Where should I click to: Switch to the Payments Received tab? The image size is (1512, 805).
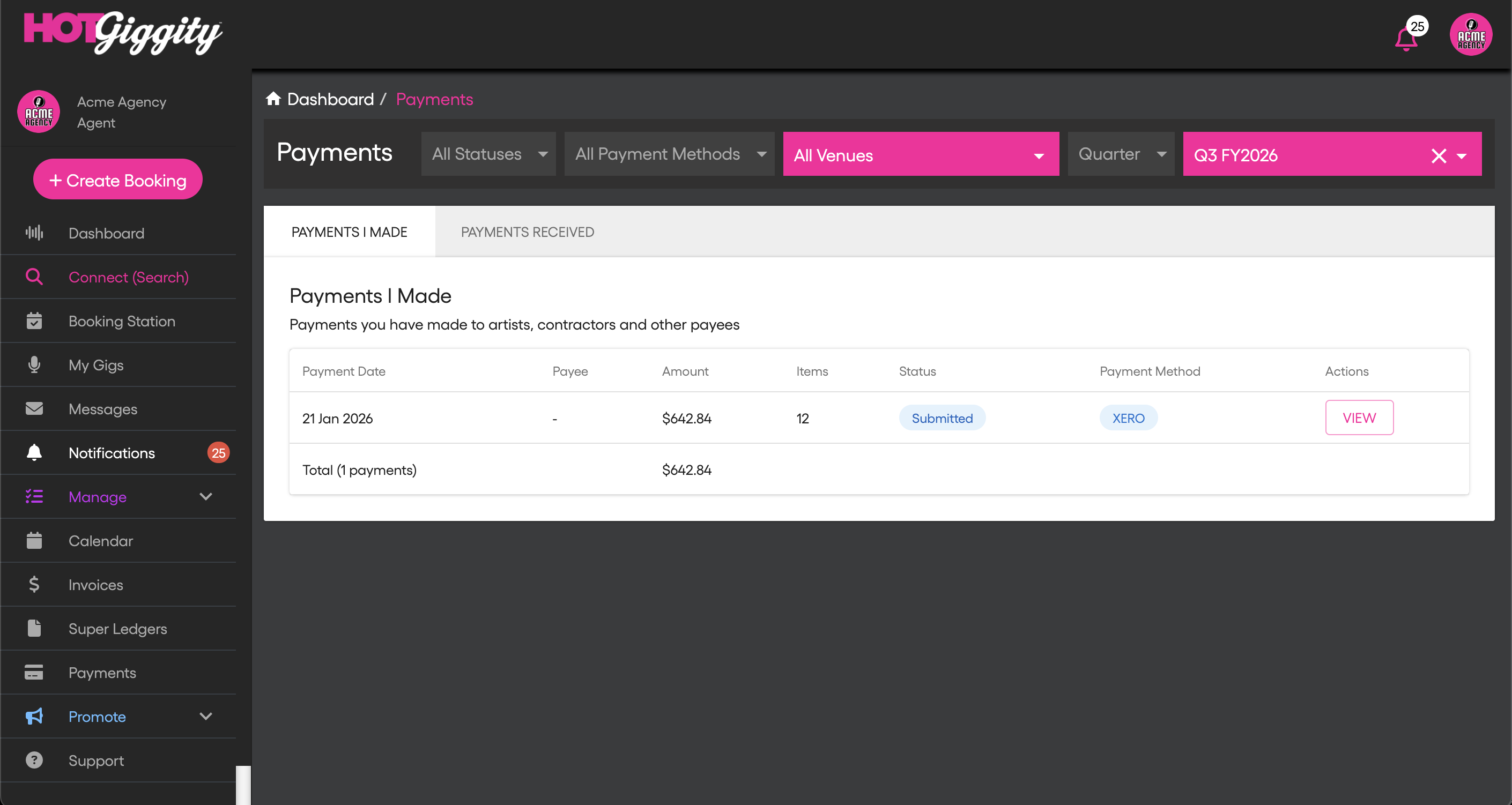[x=527, y=232]
